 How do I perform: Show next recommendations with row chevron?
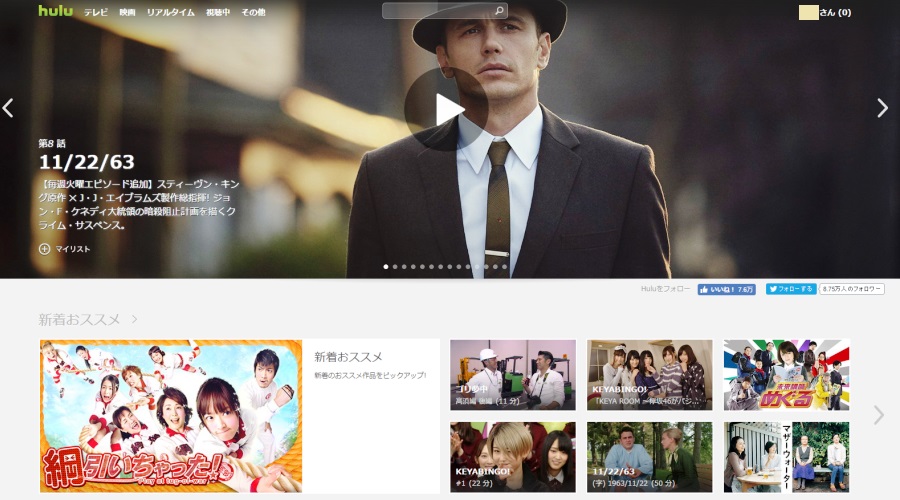[x=879, y=415]
